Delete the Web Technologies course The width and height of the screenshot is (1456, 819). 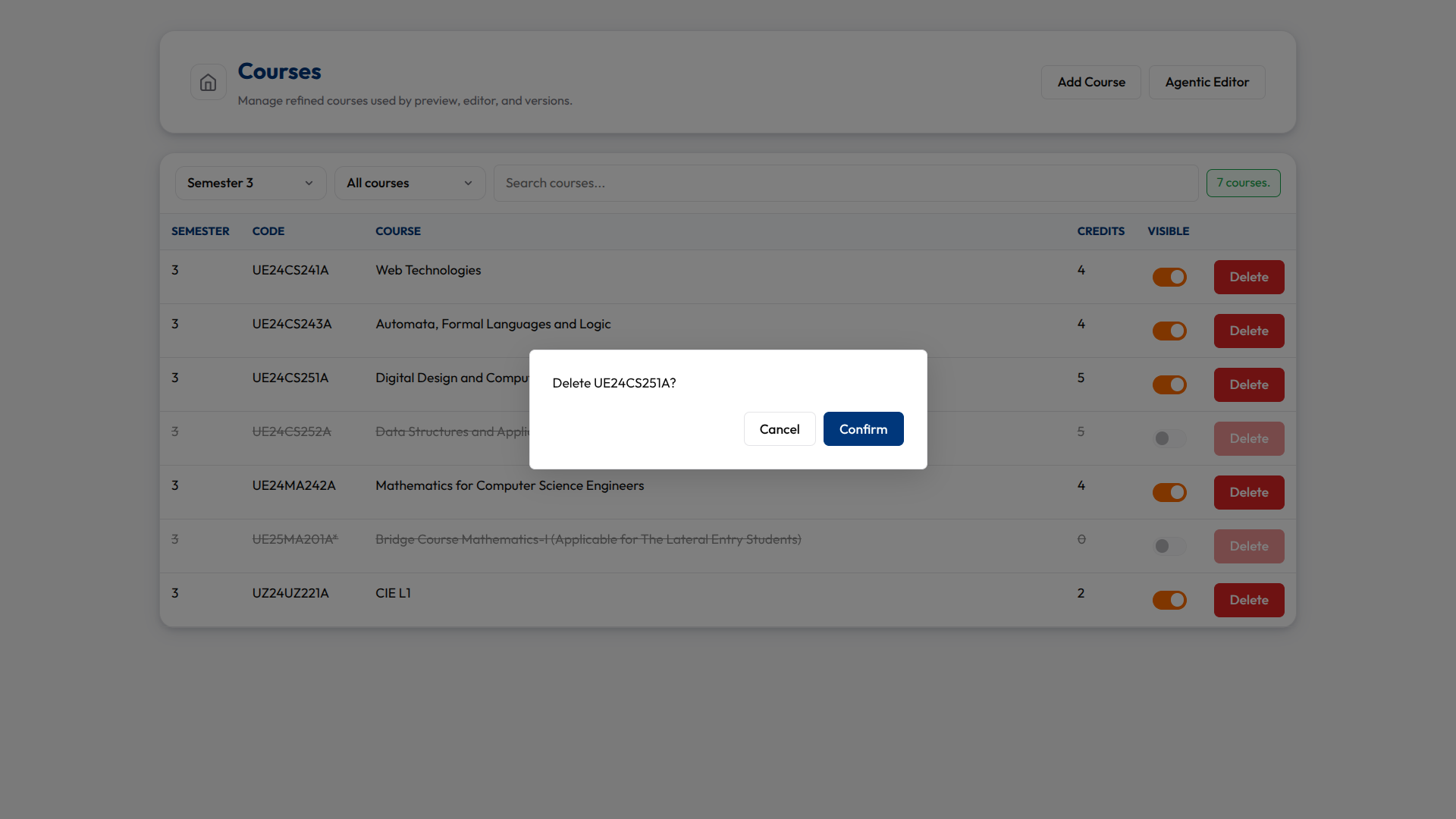pos(1249,277)
